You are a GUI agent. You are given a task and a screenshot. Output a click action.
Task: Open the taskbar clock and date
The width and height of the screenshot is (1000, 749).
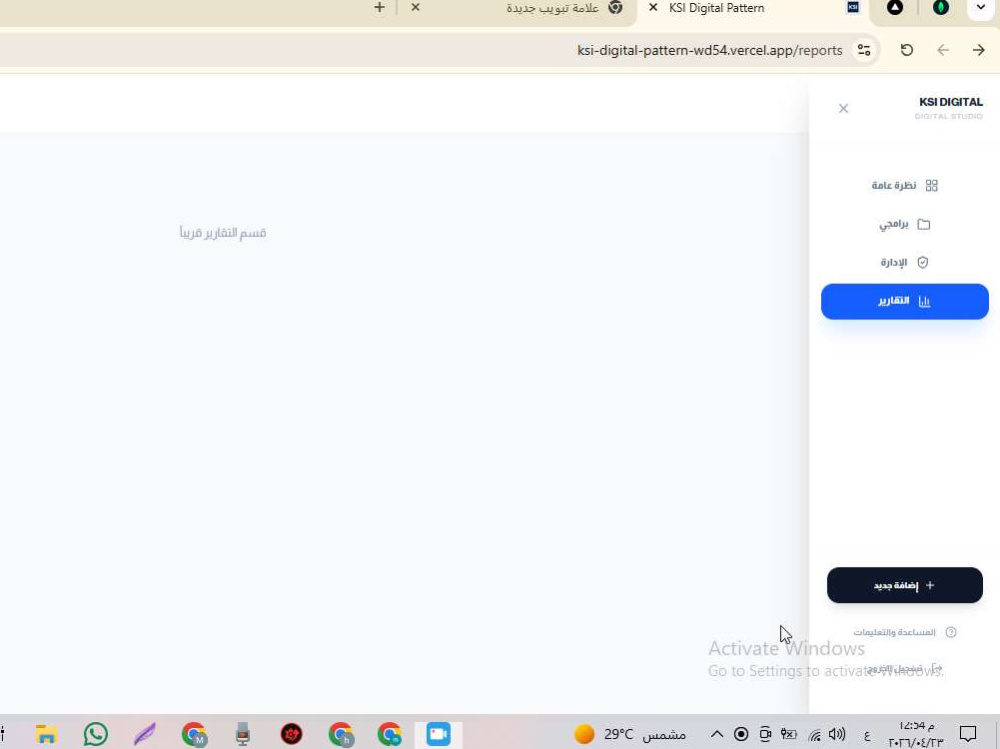[x=916, y=734]
